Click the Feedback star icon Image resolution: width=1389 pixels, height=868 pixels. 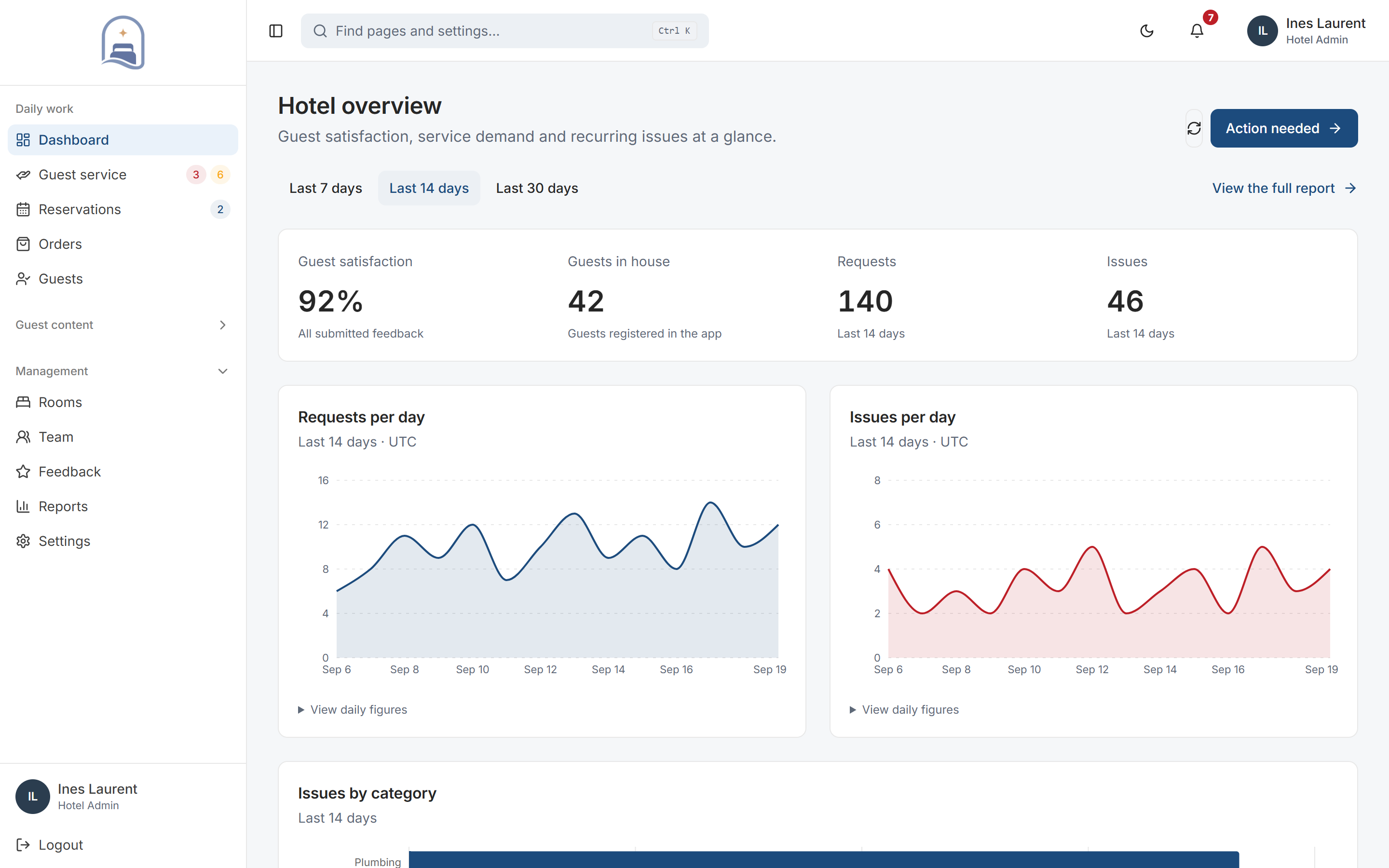coord(23,472)
